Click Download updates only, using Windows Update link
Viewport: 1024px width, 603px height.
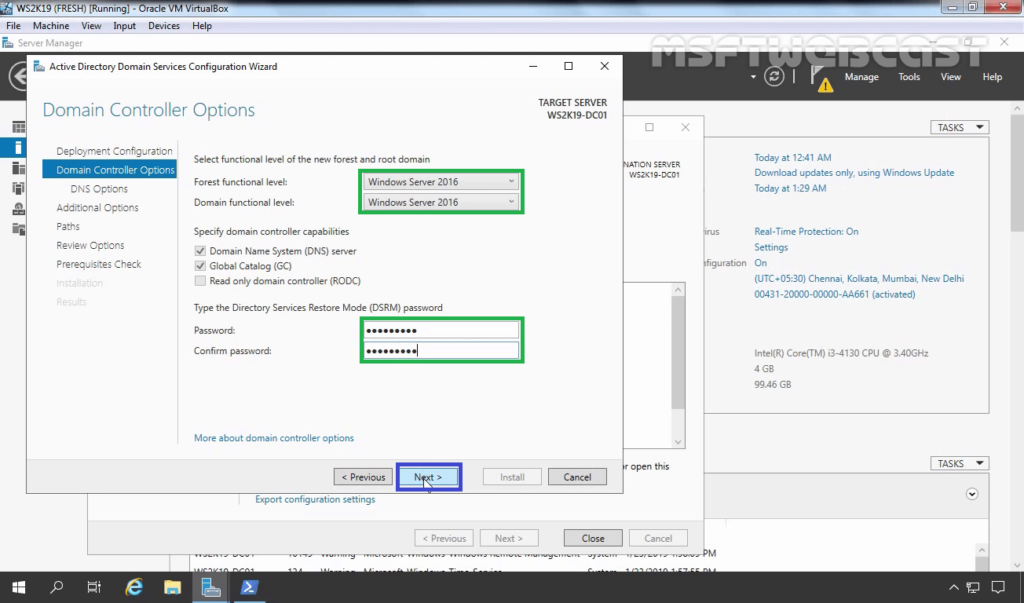click(854, 172)
